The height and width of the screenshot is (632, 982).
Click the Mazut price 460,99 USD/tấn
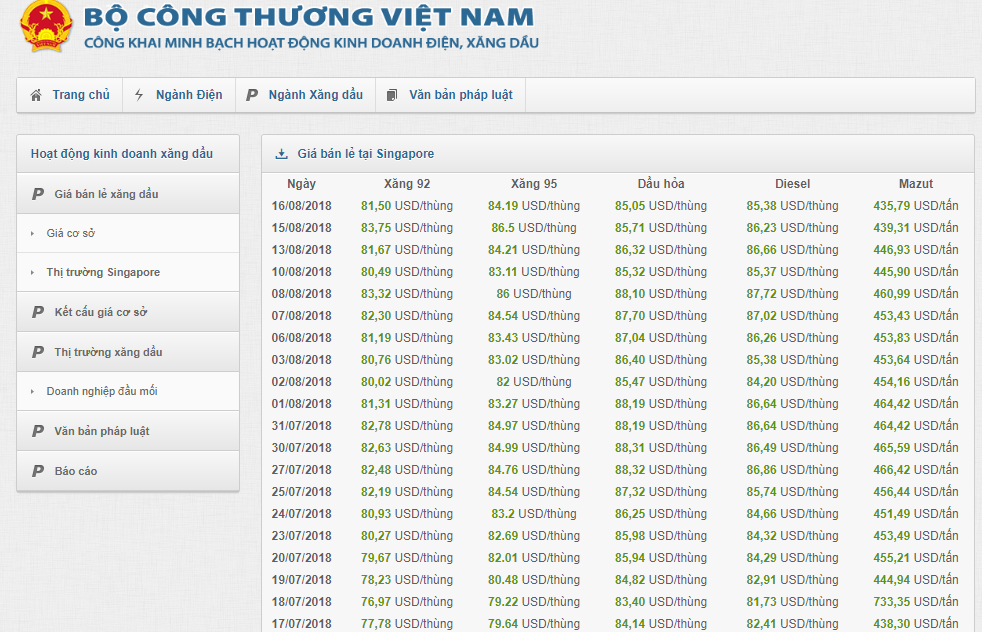(x=916, y=294)
